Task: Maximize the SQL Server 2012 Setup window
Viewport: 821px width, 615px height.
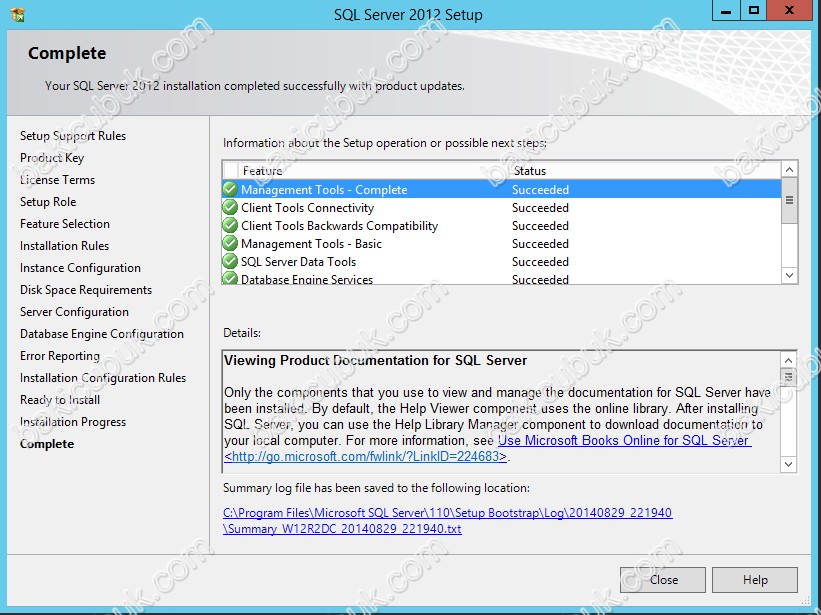Action: [x=753, y=10]
